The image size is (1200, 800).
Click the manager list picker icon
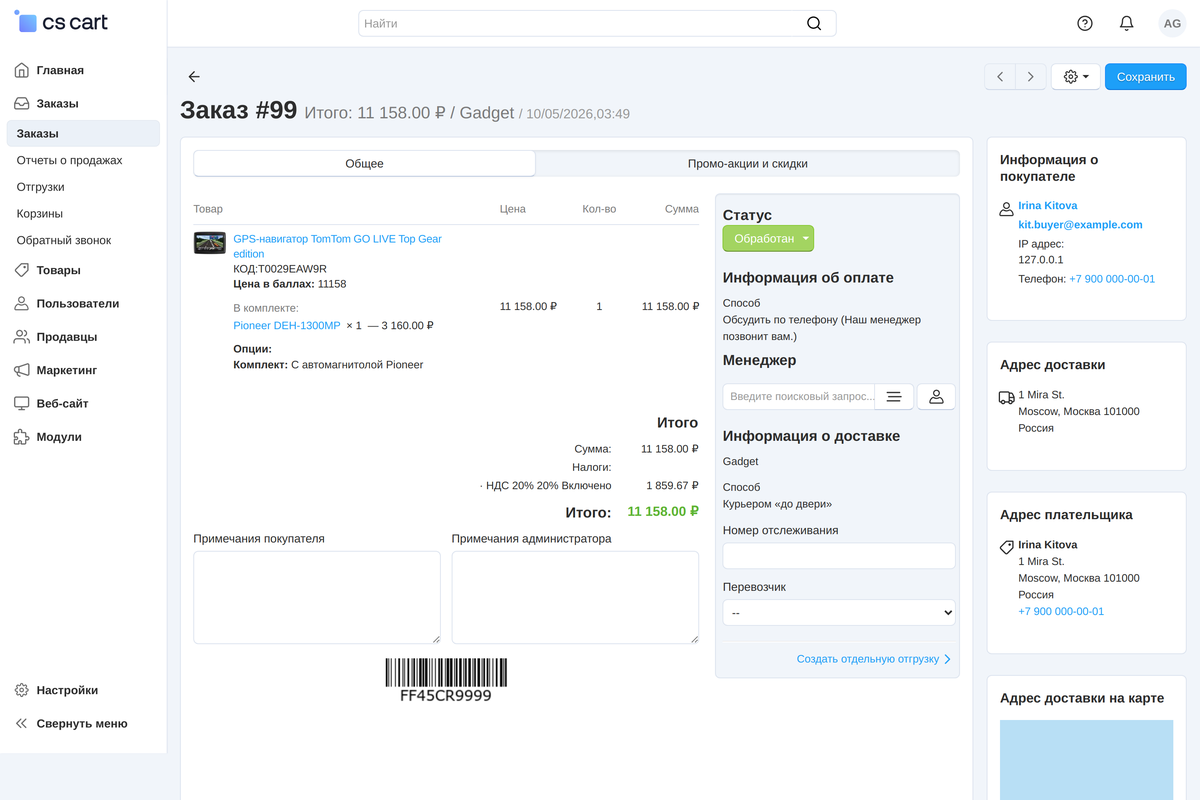pos(894,397)
